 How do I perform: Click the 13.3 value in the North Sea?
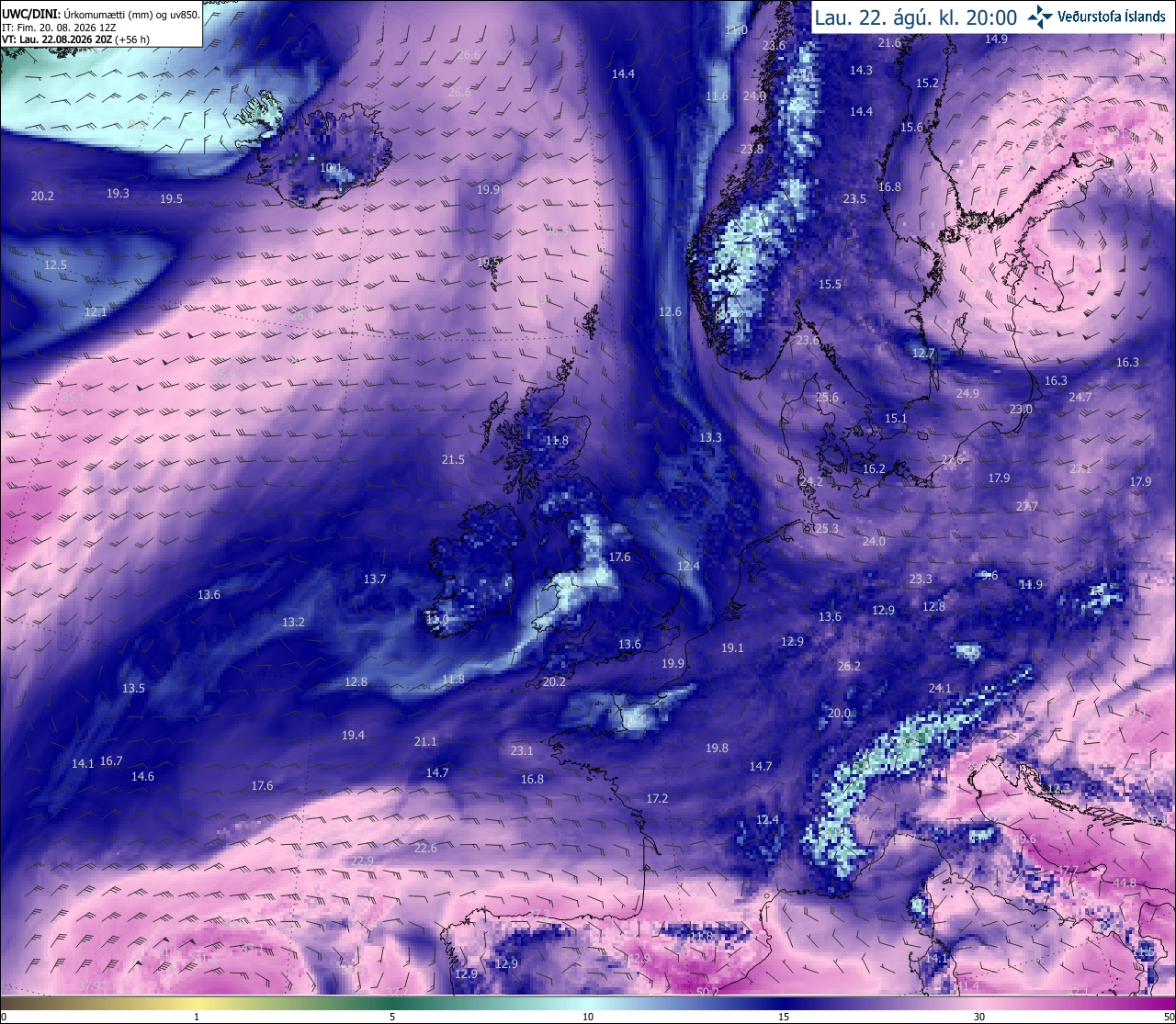tap(710, 437)
